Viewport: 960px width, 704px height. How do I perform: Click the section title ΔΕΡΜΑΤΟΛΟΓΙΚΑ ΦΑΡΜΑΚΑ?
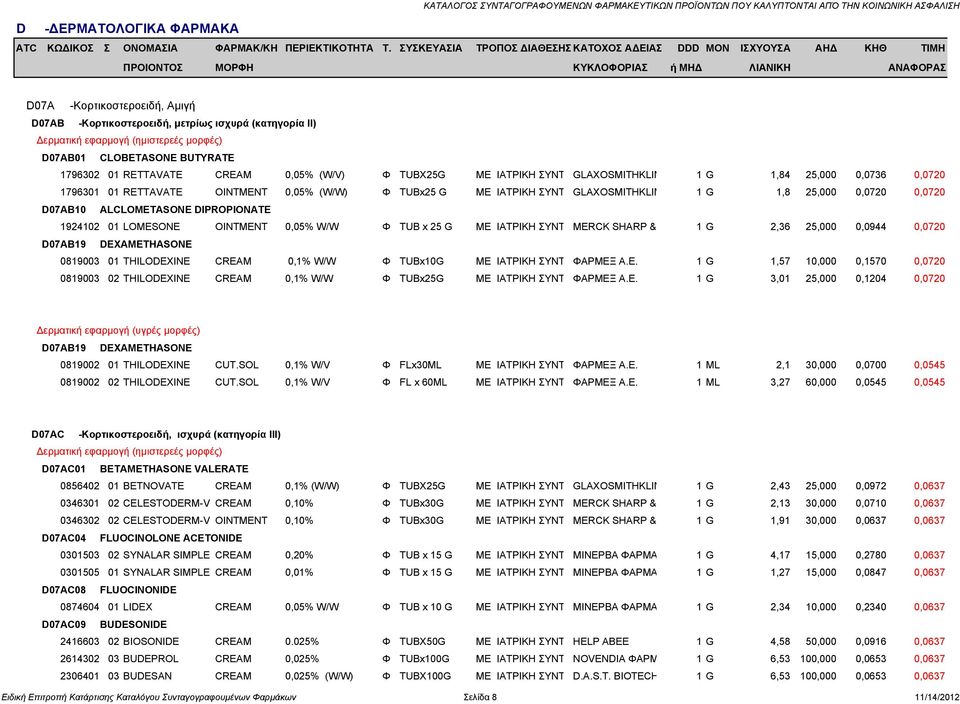(142, 28)
